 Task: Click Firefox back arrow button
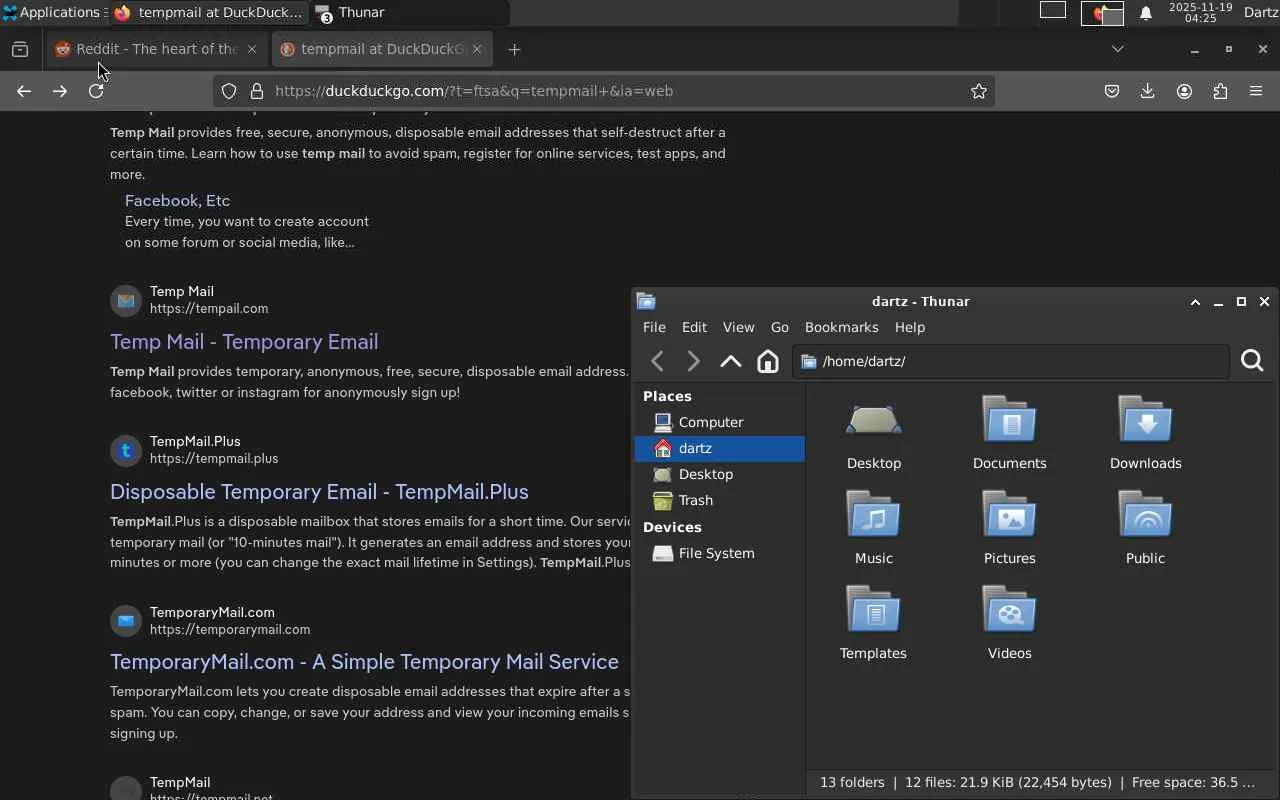pos(24,91)
